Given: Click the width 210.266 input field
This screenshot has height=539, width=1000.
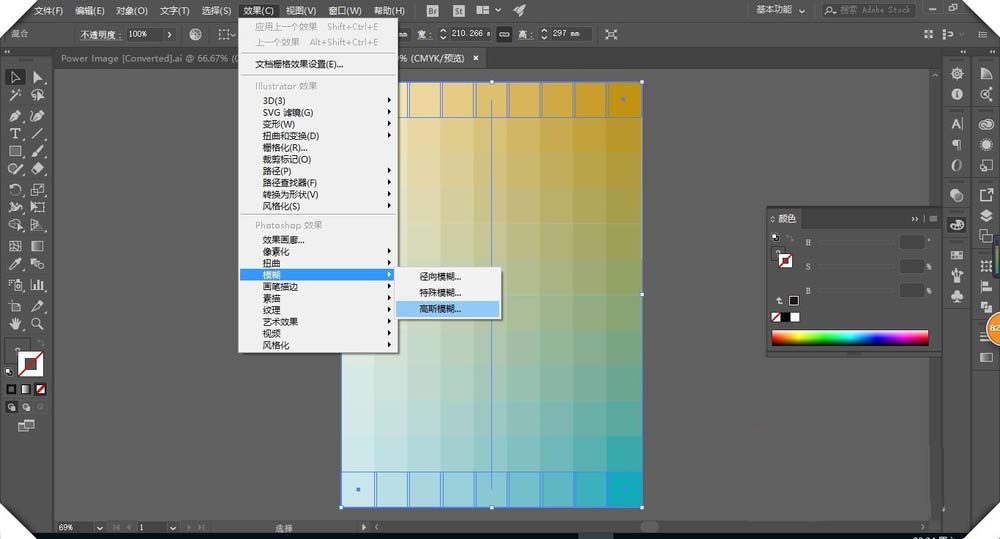Looking at the screenshot, I should coord(471,34).
